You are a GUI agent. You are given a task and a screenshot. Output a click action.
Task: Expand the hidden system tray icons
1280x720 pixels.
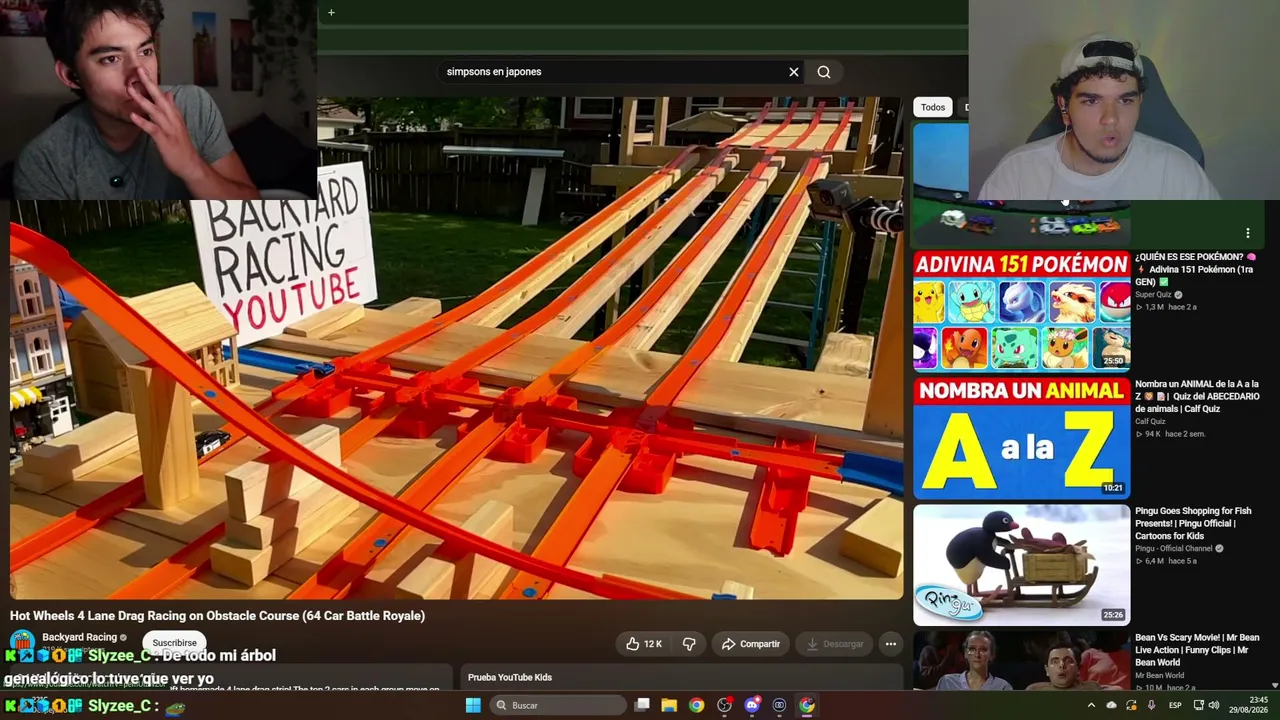click(x=1091, y=705)
